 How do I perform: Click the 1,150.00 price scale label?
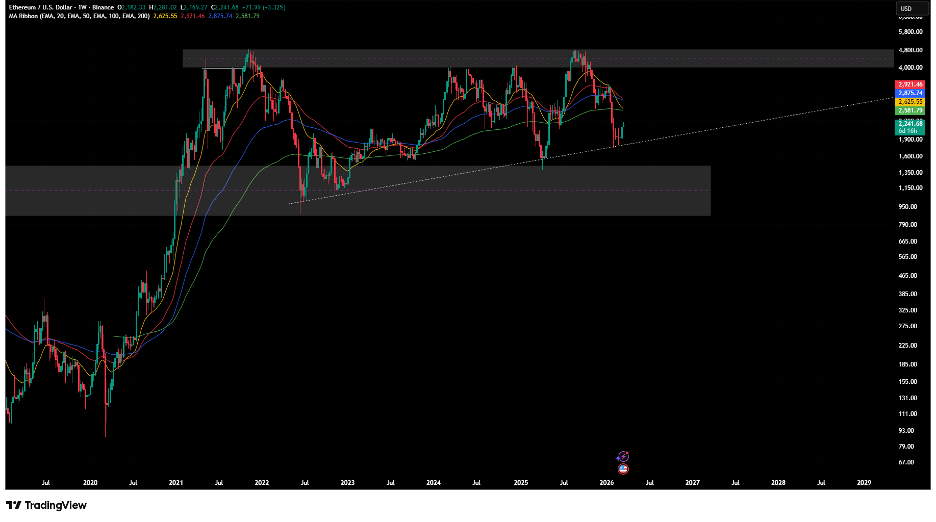[x=908, y=188]
